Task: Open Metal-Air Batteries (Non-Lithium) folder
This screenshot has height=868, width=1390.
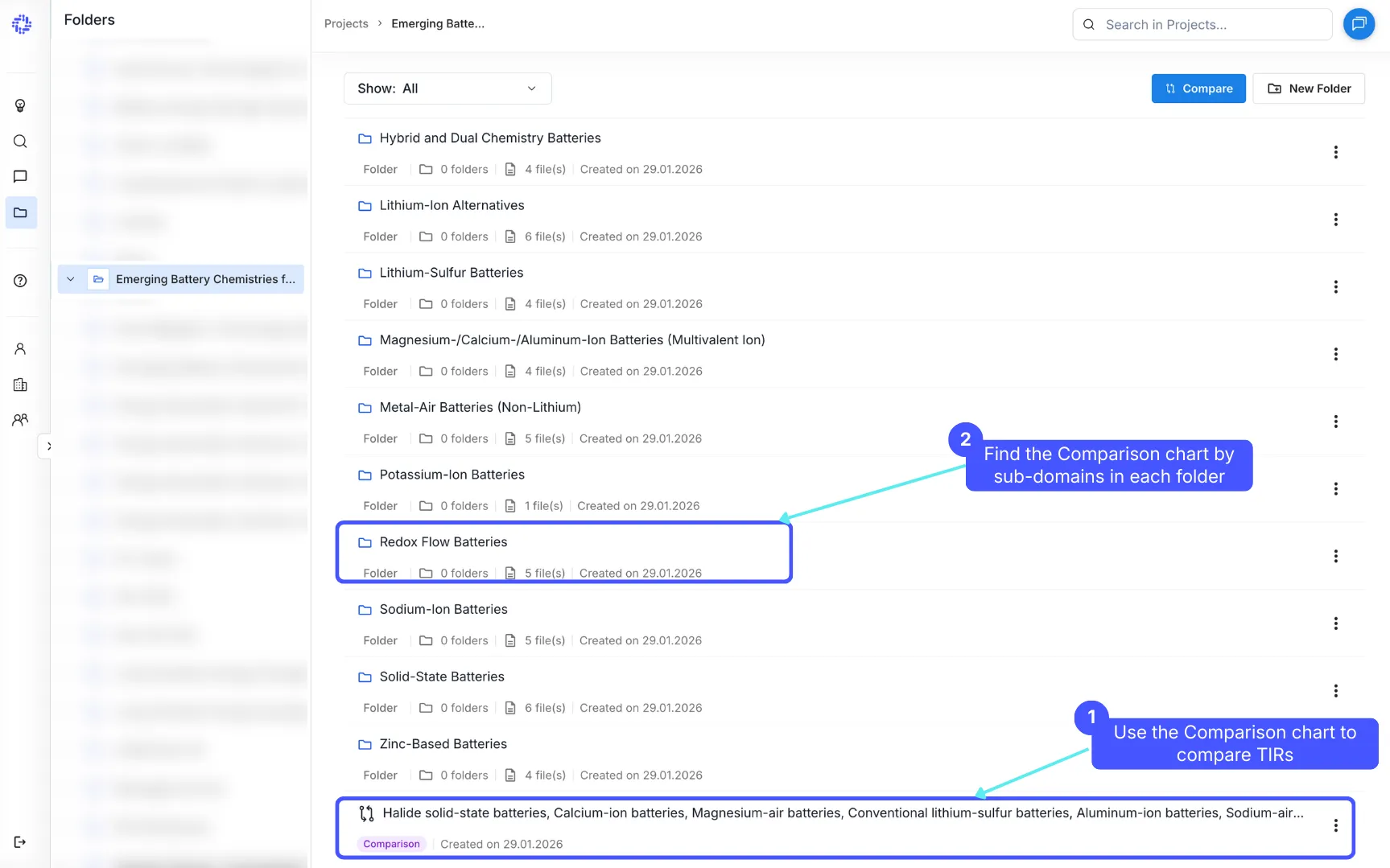Action: pyautogui.click(x=481, y=408)
